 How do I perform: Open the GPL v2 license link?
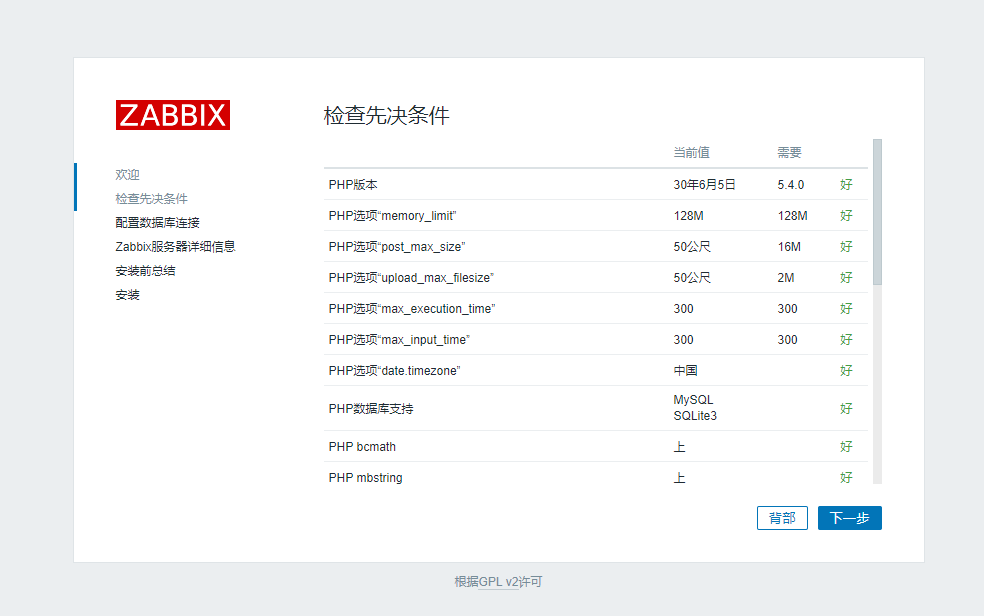coord(498,582)
